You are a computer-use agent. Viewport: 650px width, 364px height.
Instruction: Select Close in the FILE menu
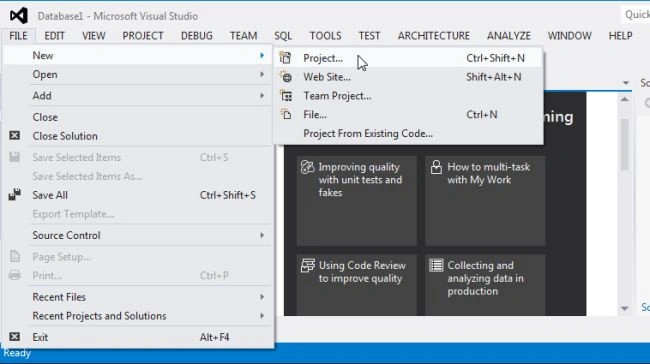click(x=137, y=117)
